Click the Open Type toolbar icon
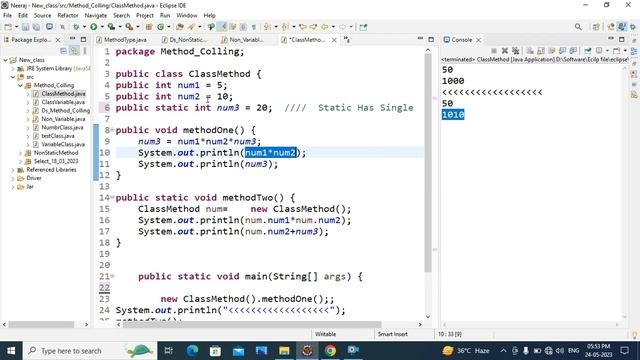This screenshot has height=360, width=640. click(x=180, y=27)
